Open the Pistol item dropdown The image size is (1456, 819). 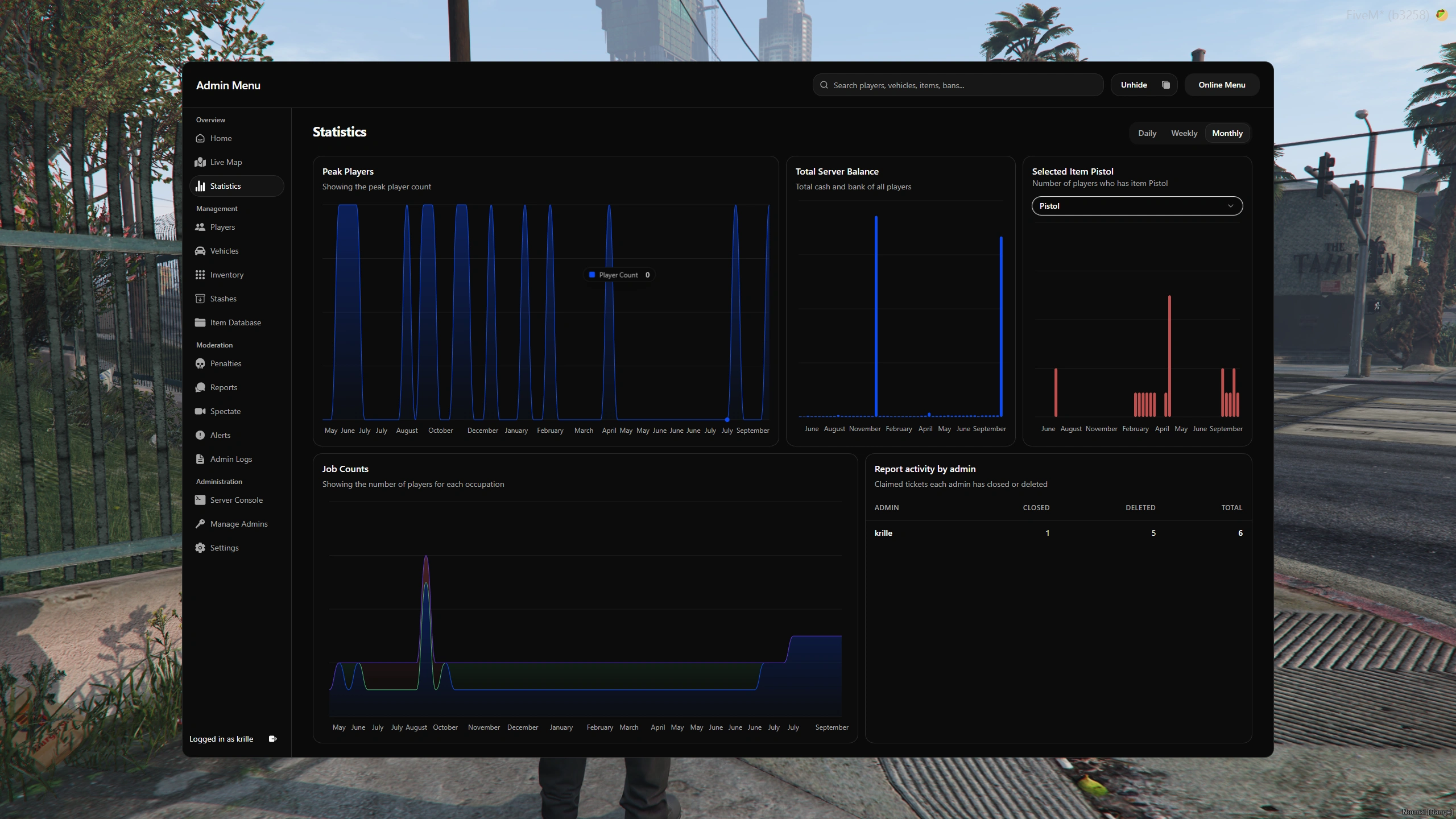pos(1137,206)
